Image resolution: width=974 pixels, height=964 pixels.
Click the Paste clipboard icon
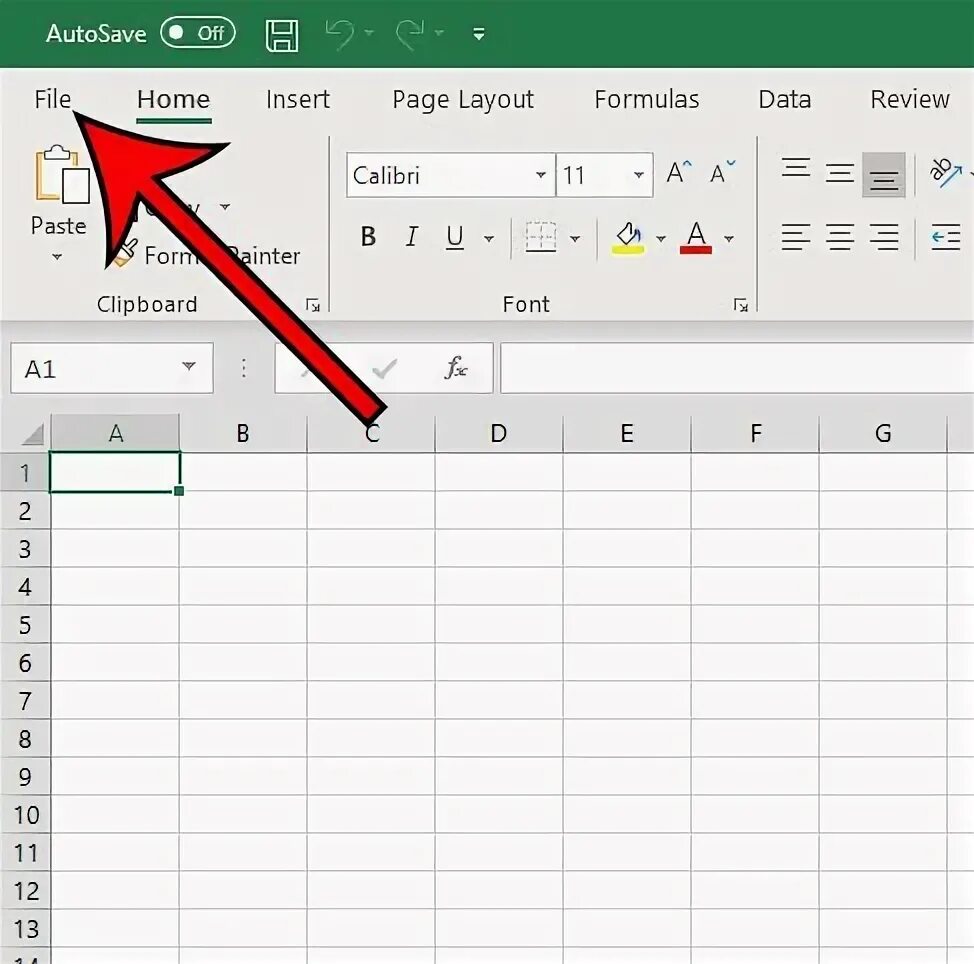click(x=61, y=174)
